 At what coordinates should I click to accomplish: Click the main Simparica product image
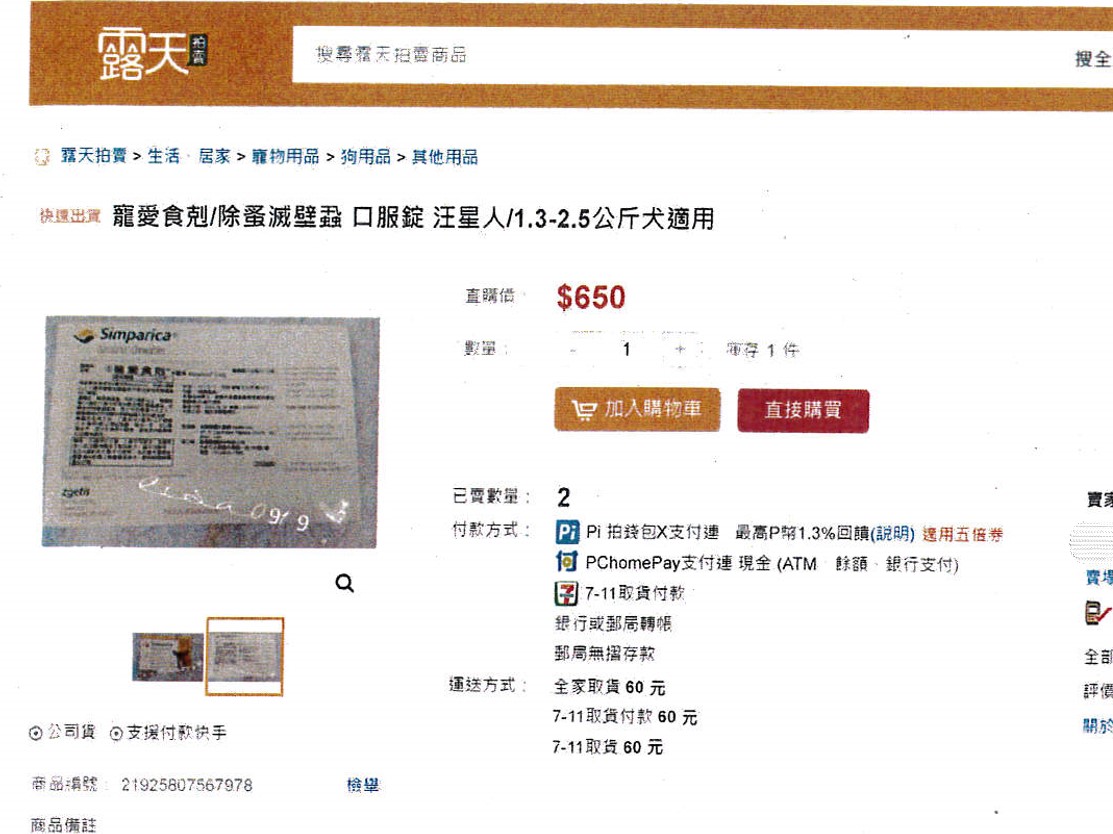point(211,432)
